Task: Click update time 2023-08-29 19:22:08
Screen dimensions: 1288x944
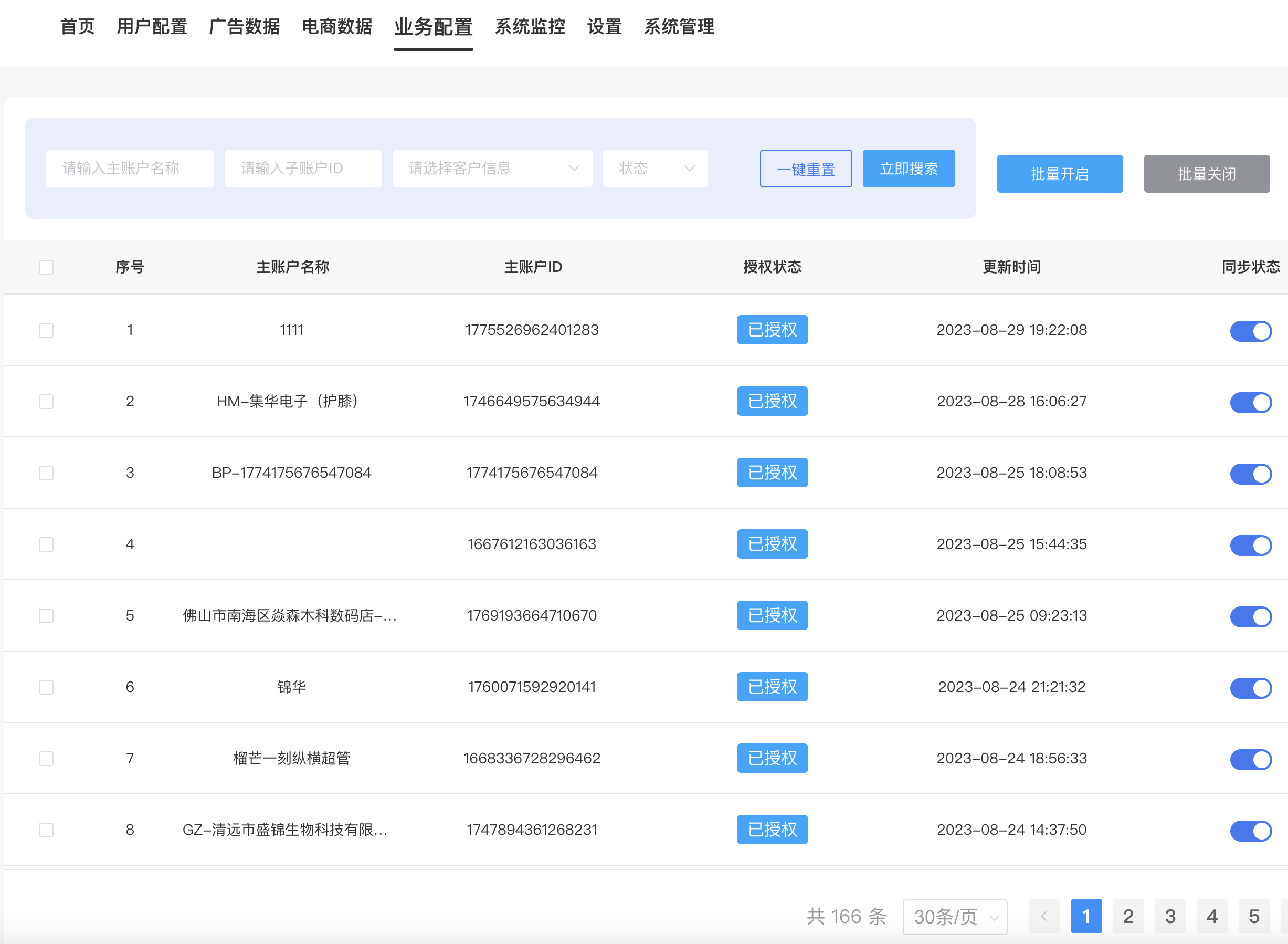Action: (x=1011, y=330)
